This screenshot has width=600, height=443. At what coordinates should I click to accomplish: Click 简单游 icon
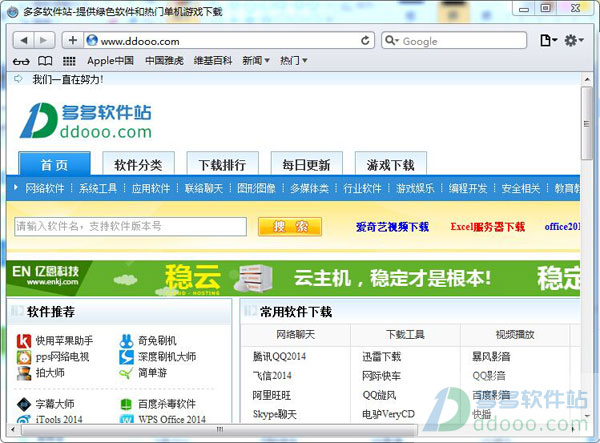click(126, 373)
